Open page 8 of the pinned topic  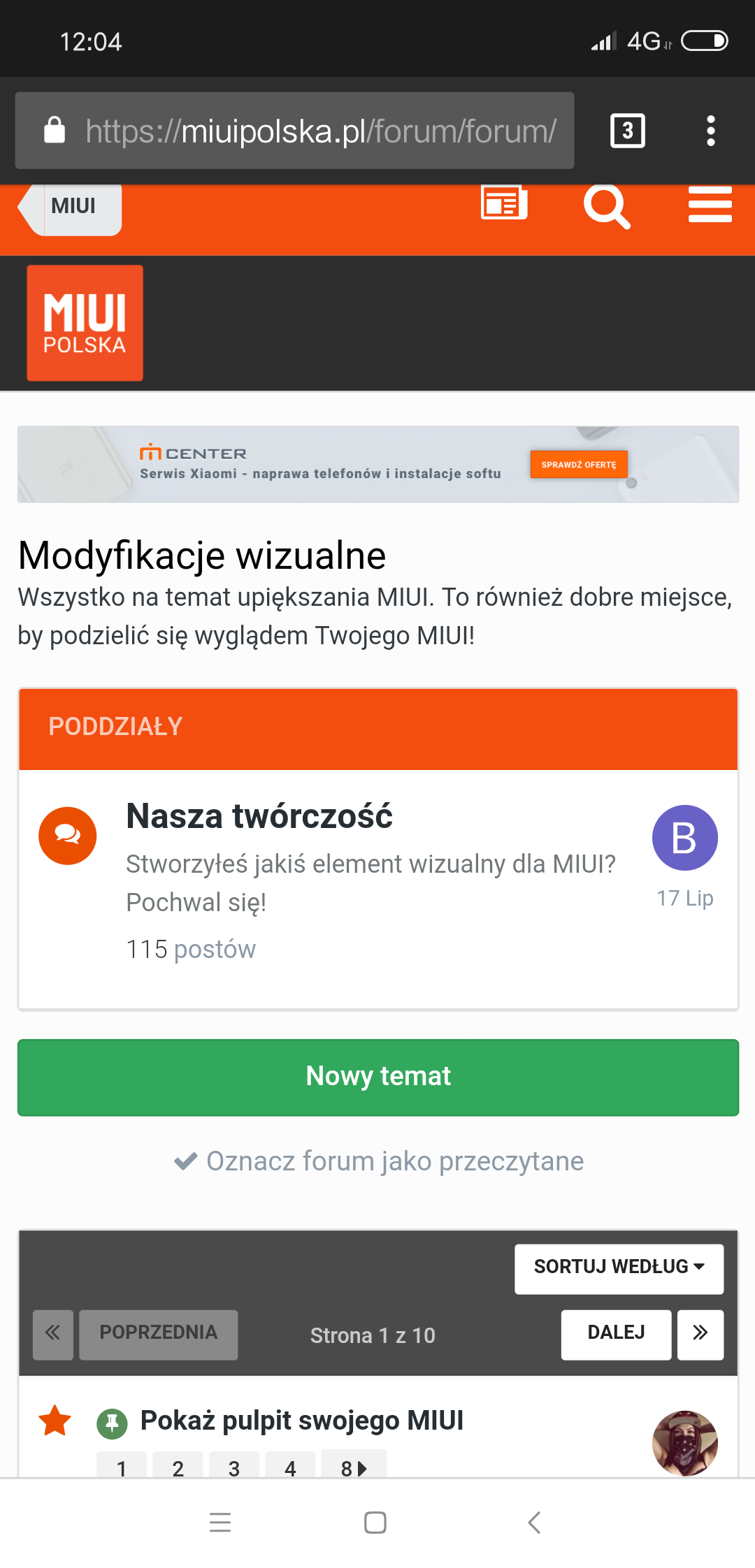click(x=353, y=1467)
